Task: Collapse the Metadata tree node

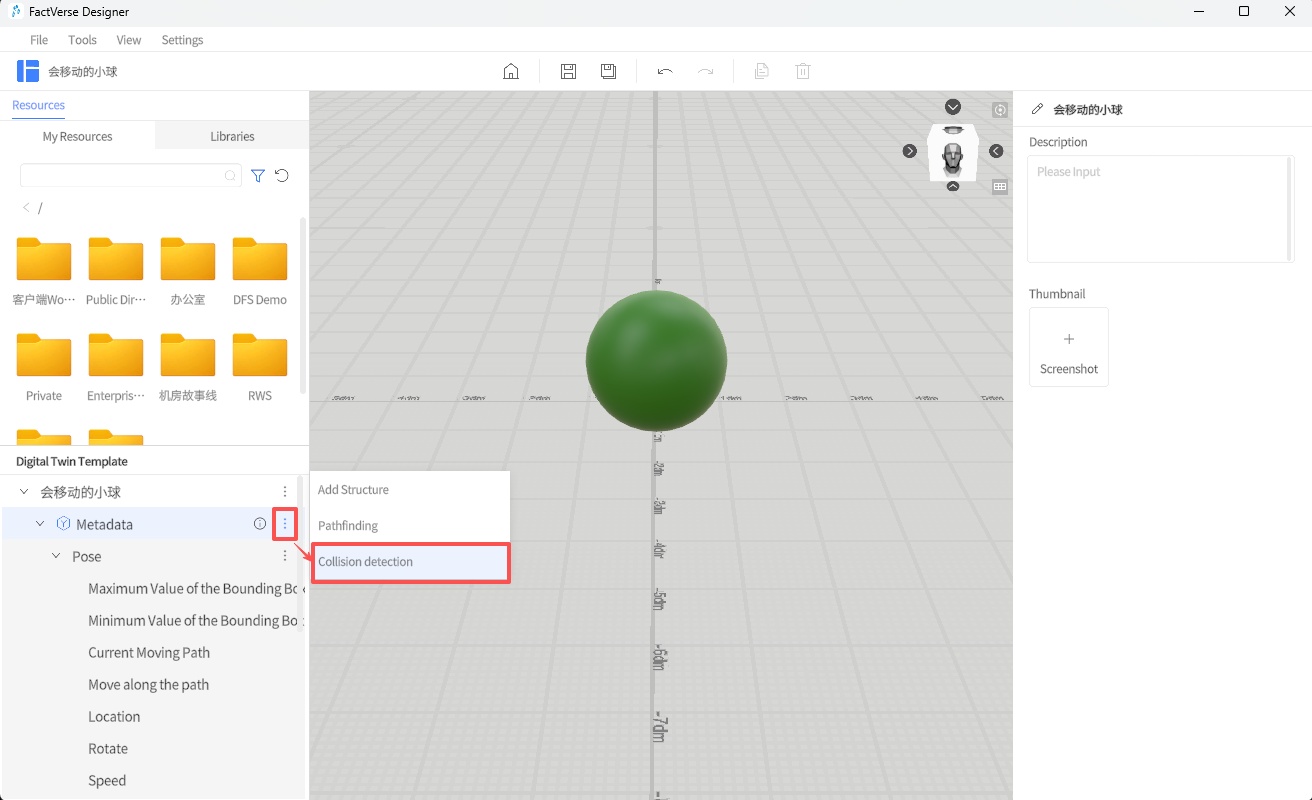Action: (x=40, y=524)
